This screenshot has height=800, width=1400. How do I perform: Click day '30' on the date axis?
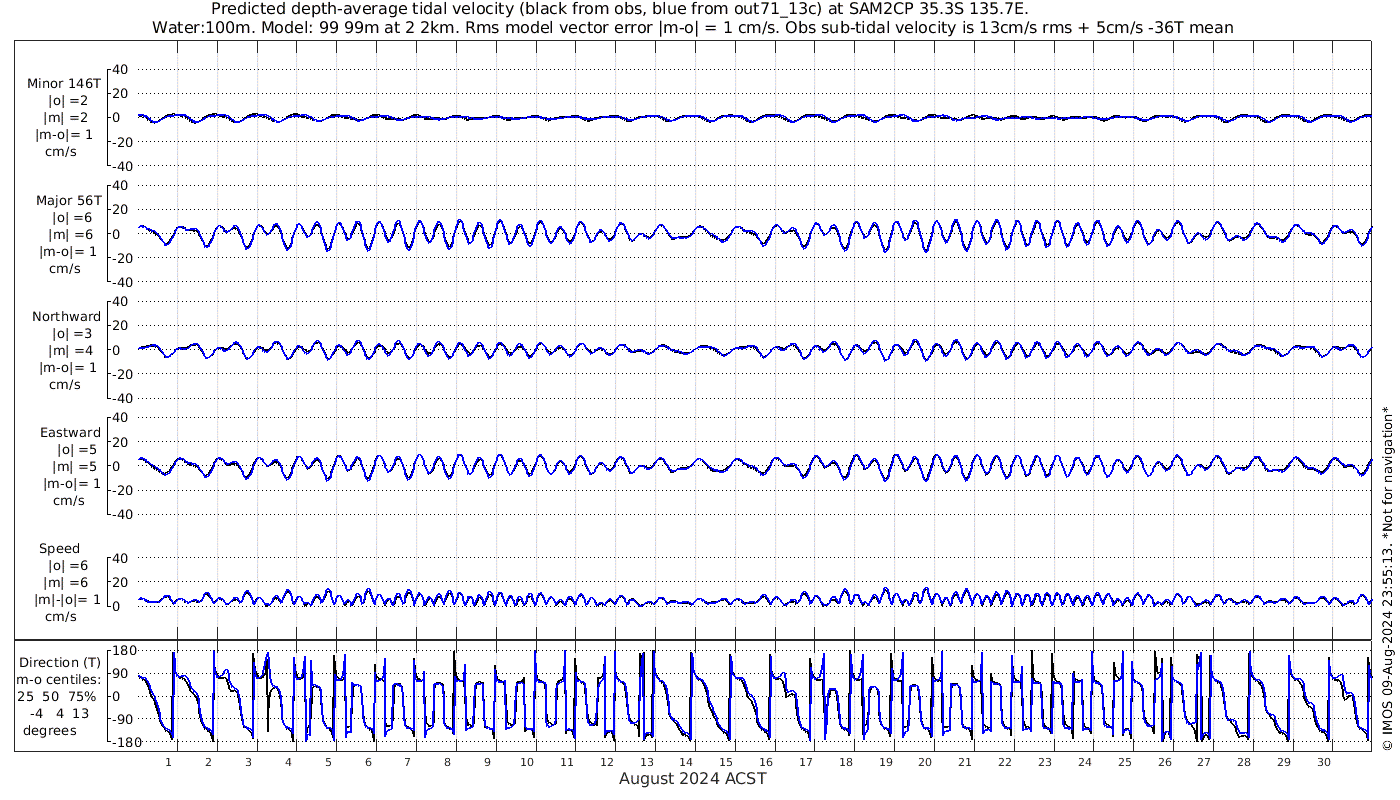click(1324, 762)
